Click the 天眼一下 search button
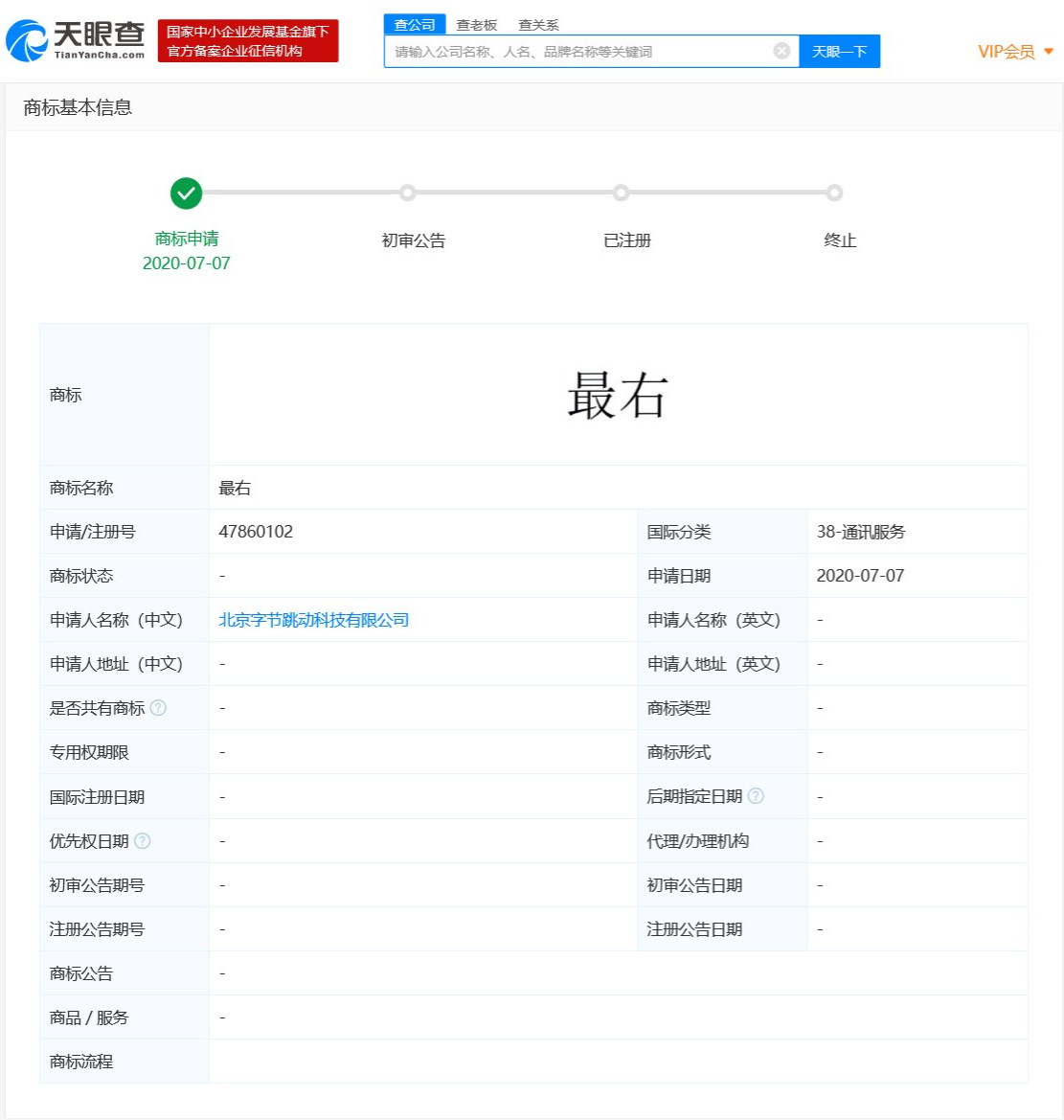The image size is (1064, 1120). (839, 52)
